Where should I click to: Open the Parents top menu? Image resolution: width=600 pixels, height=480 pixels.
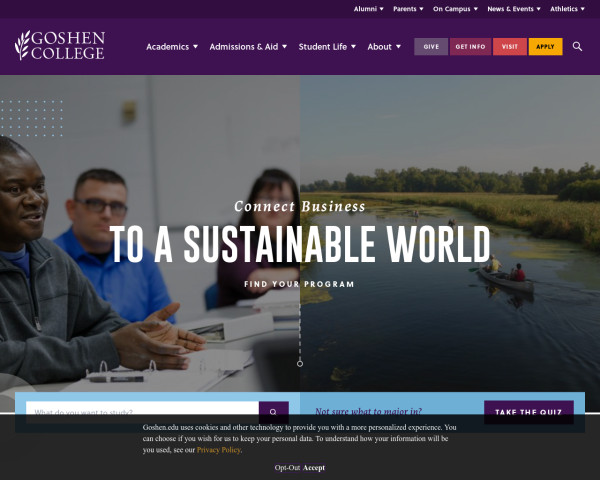[408, 9]
